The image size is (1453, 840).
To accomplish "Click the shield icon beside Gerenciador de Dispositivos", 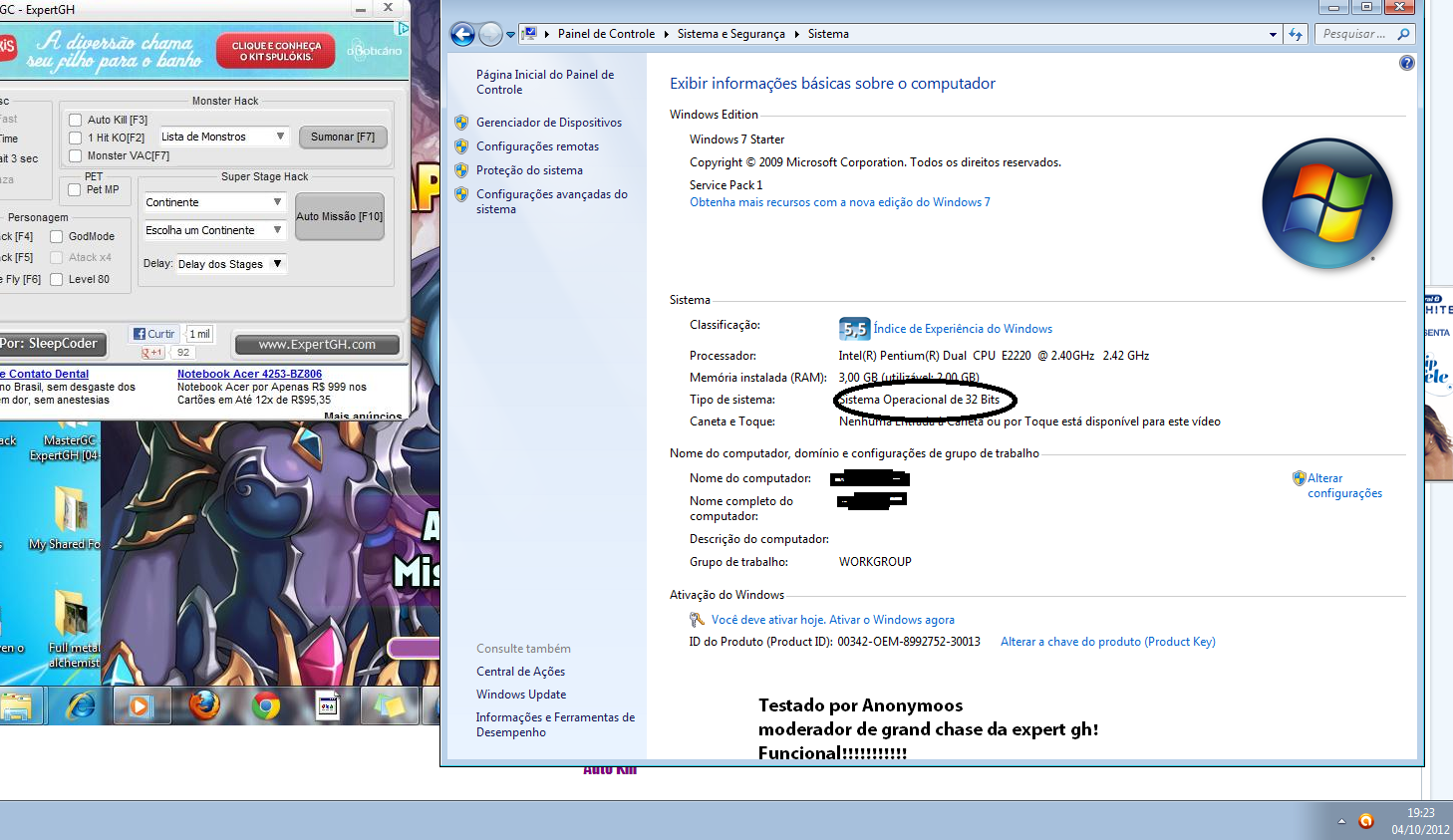I will (461, 123).
